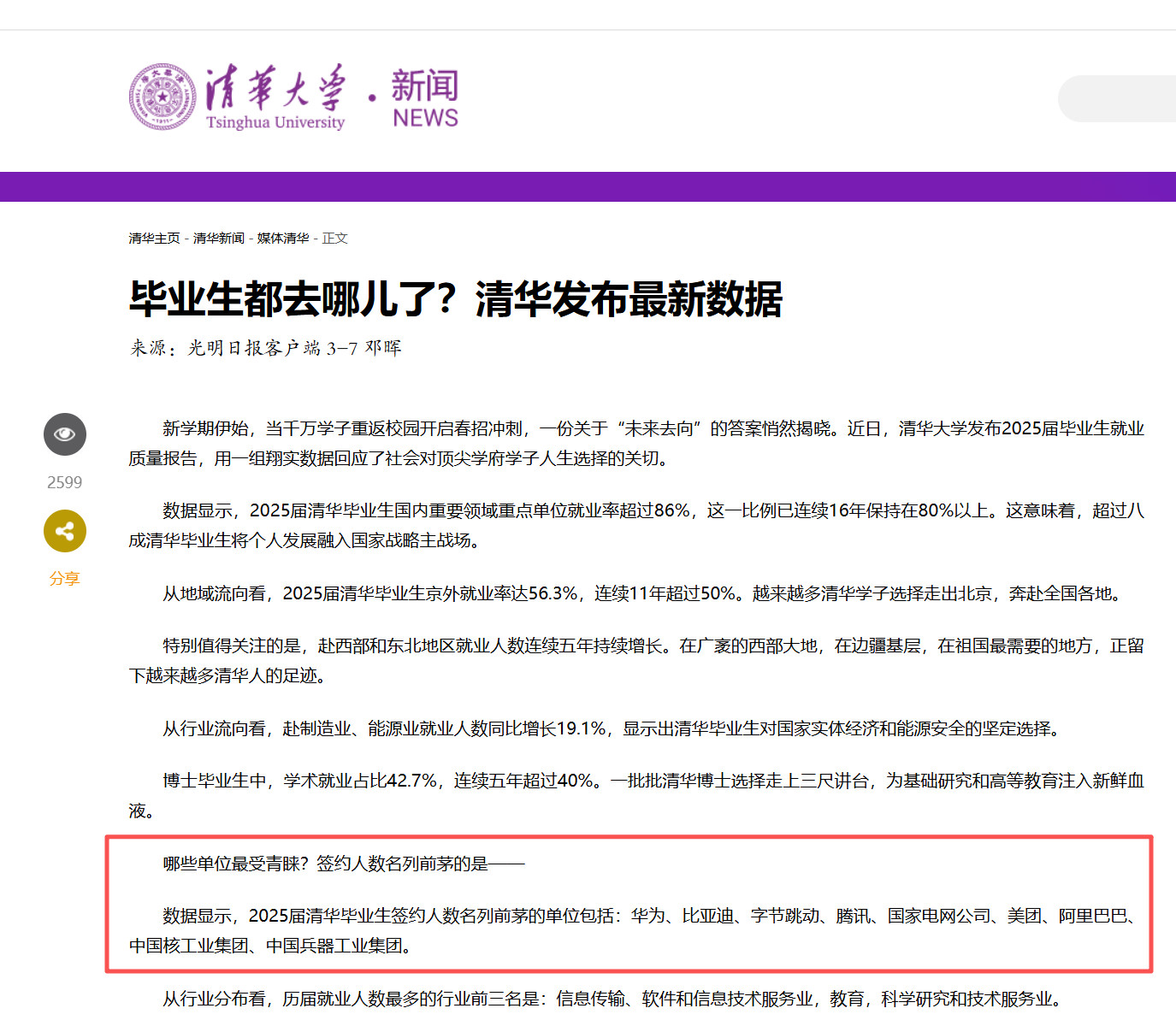Click the search field in the header

pos(1117,98)
